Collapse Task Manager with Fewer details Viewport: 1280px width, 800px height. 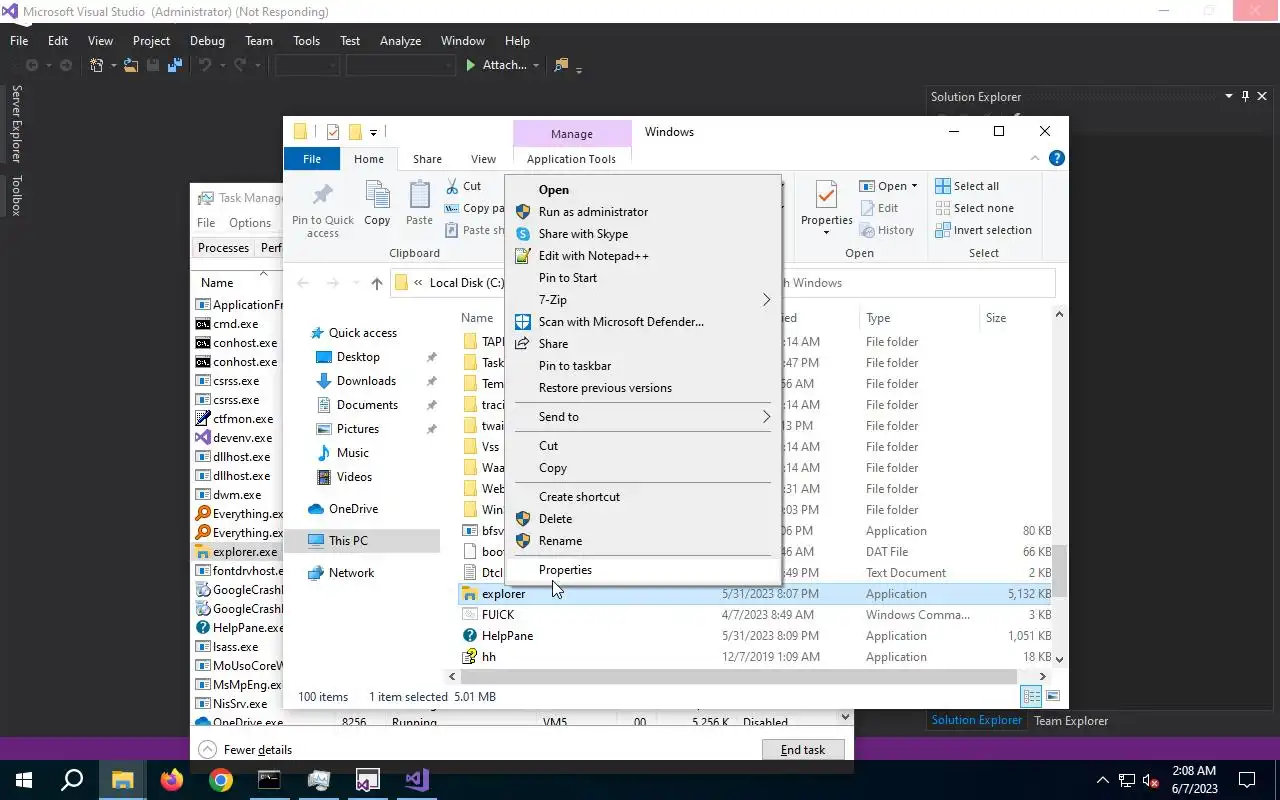coord(246,750)
